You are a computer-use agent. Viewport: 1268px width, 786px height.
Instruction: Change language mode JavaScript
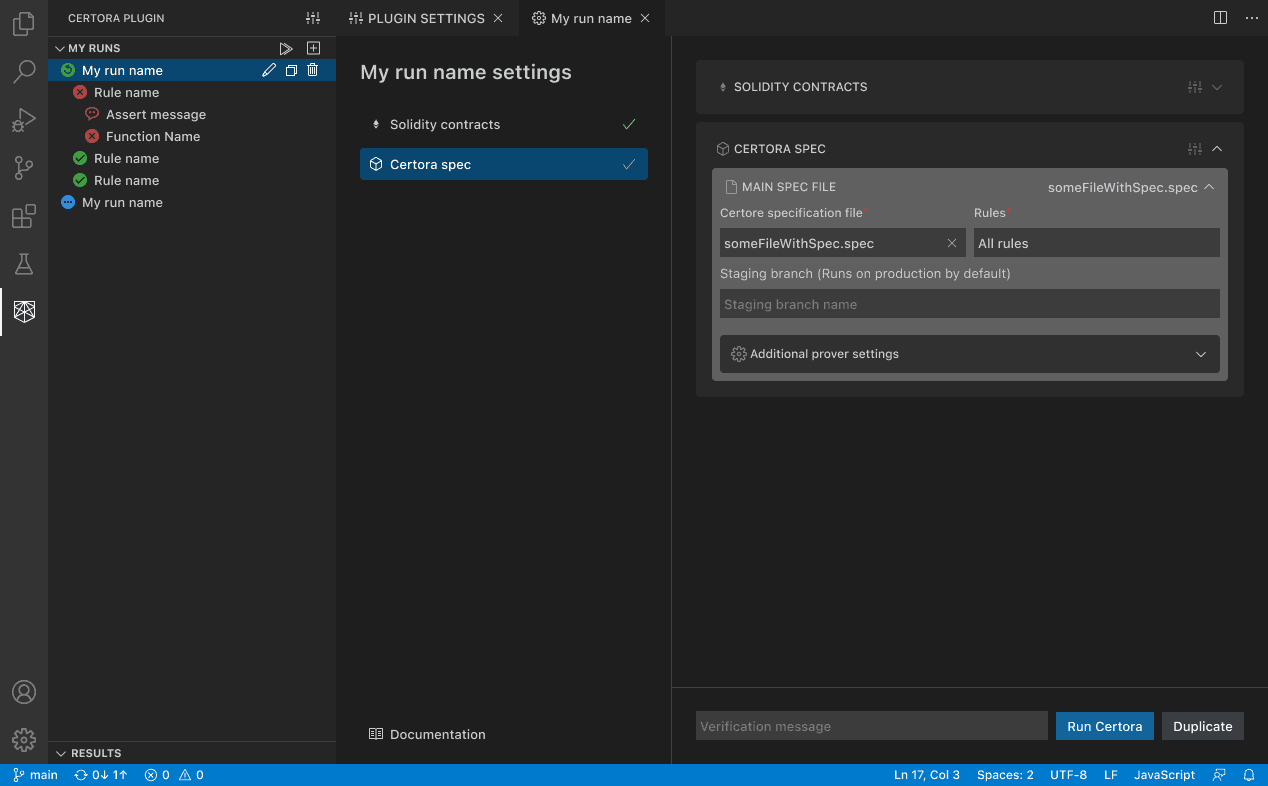pos(1164,775)
